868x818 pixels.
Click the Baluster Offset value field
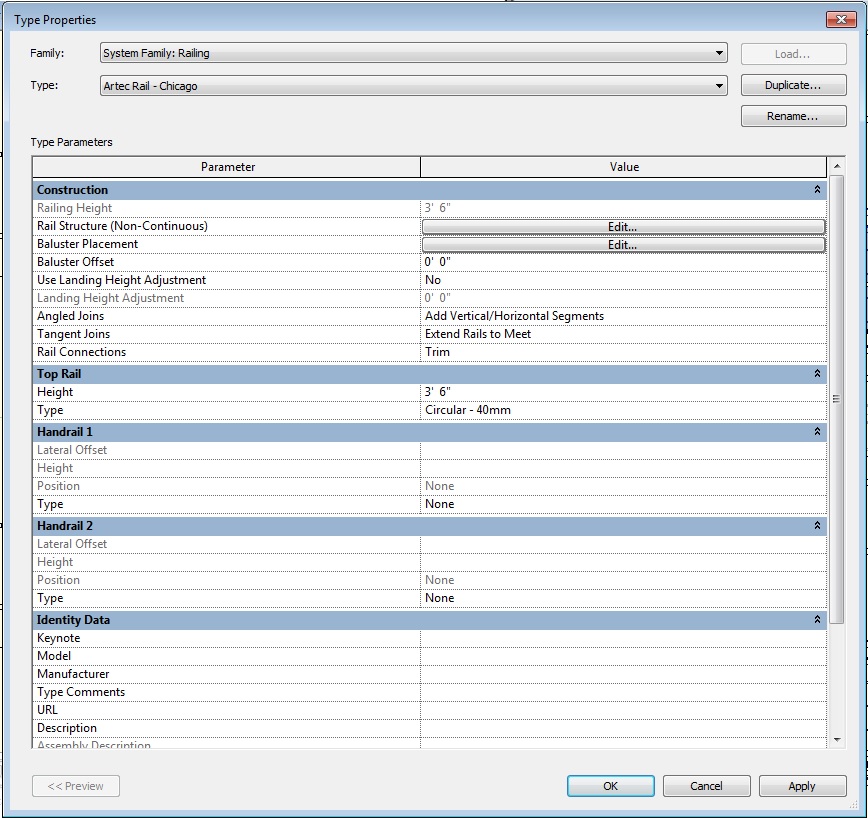click(x=623, y=262)
